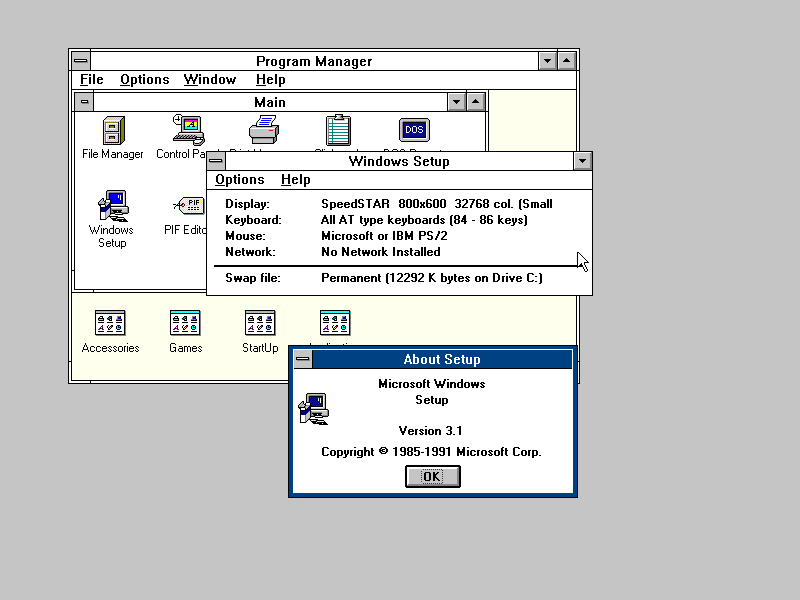Open the Accessories program group icon
The height and width of the screenshot is (600, 800).
tap(110, 323)
